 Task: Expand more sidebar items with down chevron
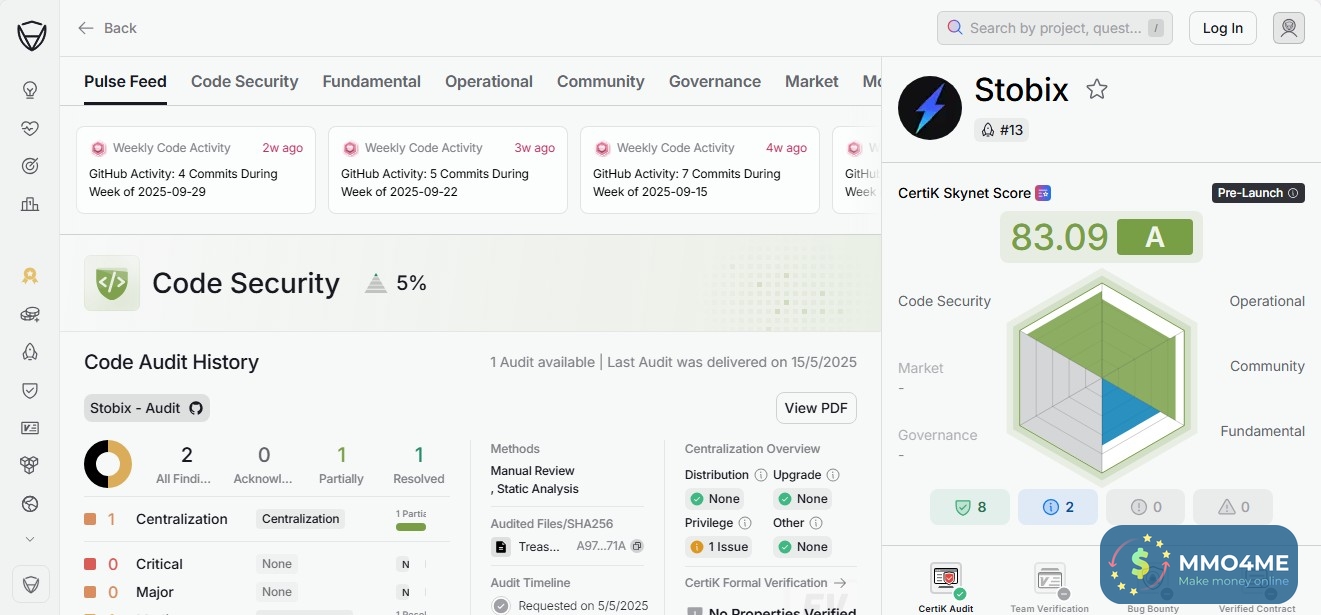30,539
